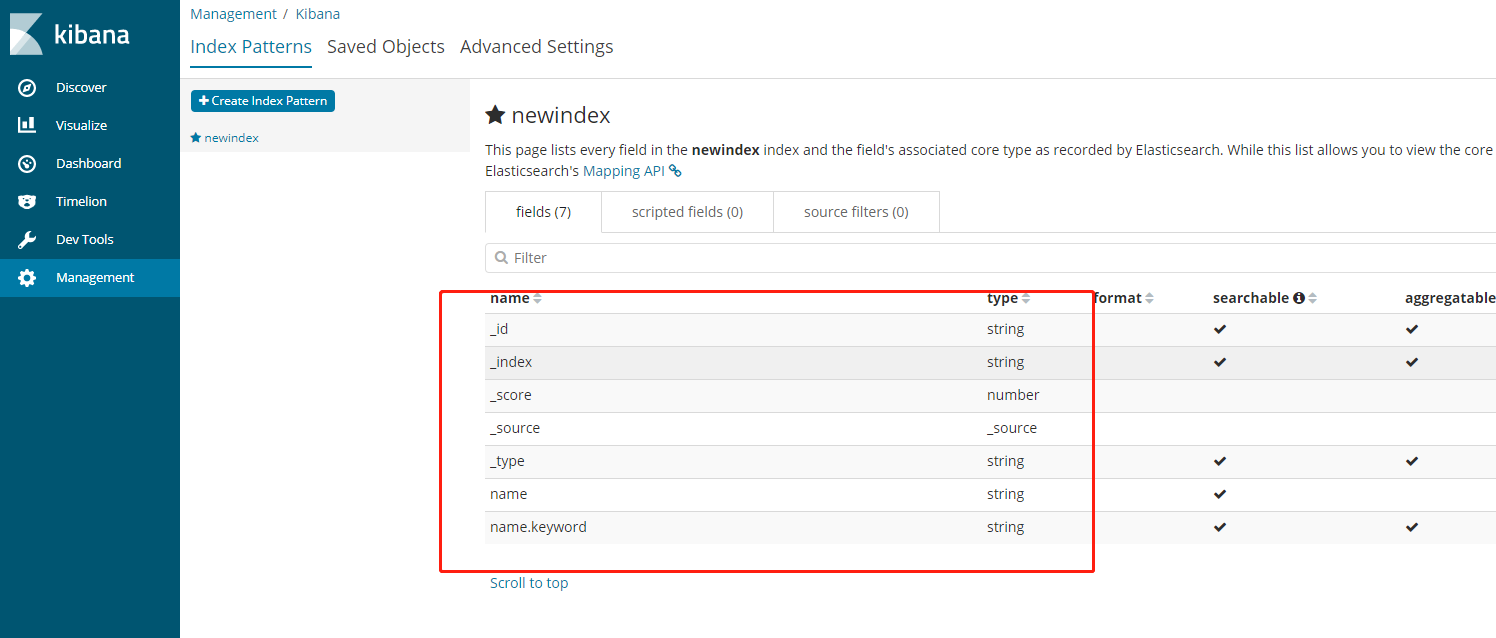Open Dashboard via gauge icon

[27, 164]
